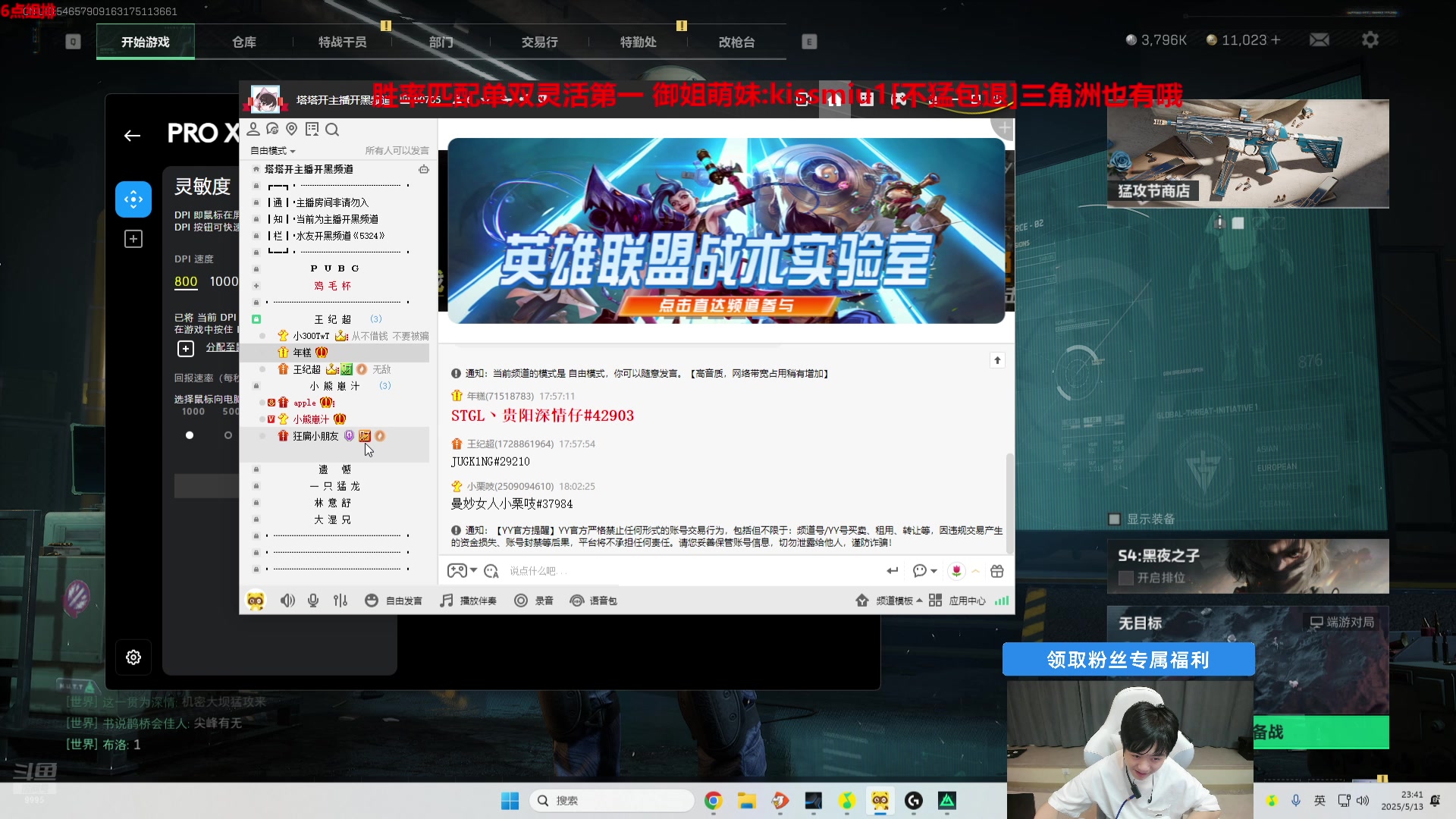Click the Windows Start button
1456x819 pixels.
(x=510, y=801)
